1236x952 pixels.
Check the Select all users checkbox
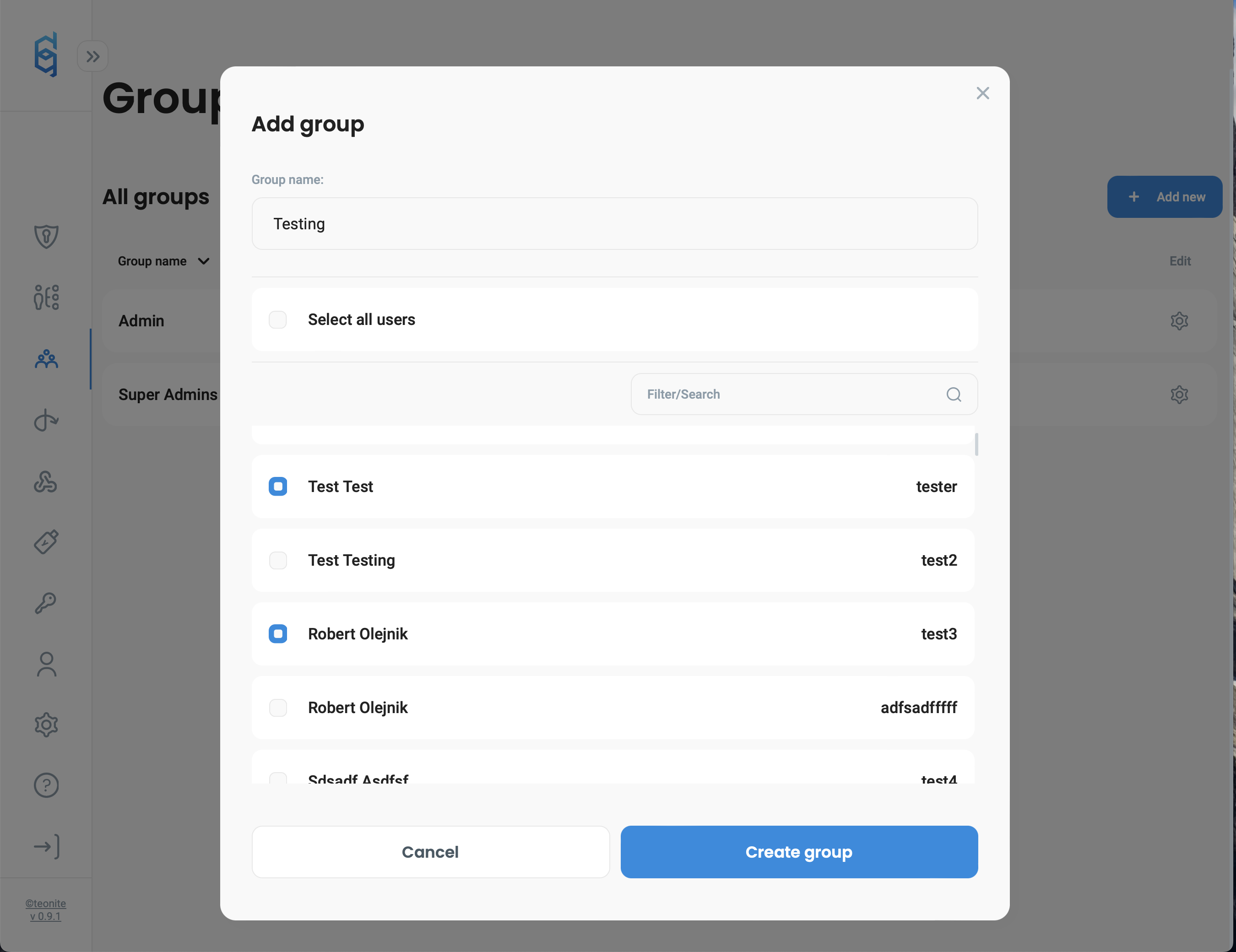click(278, 320)
